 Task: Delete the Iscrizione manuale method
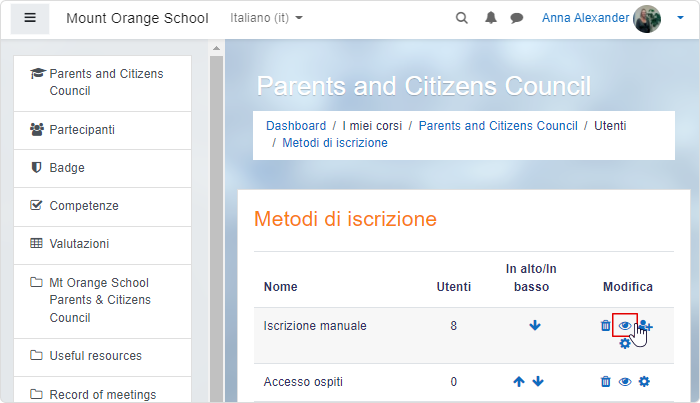click(x=605, y=326)
